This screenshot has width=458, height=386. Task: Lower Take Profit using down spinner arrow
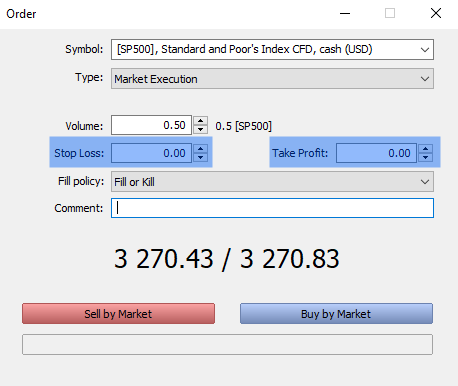tap(426, 157)
